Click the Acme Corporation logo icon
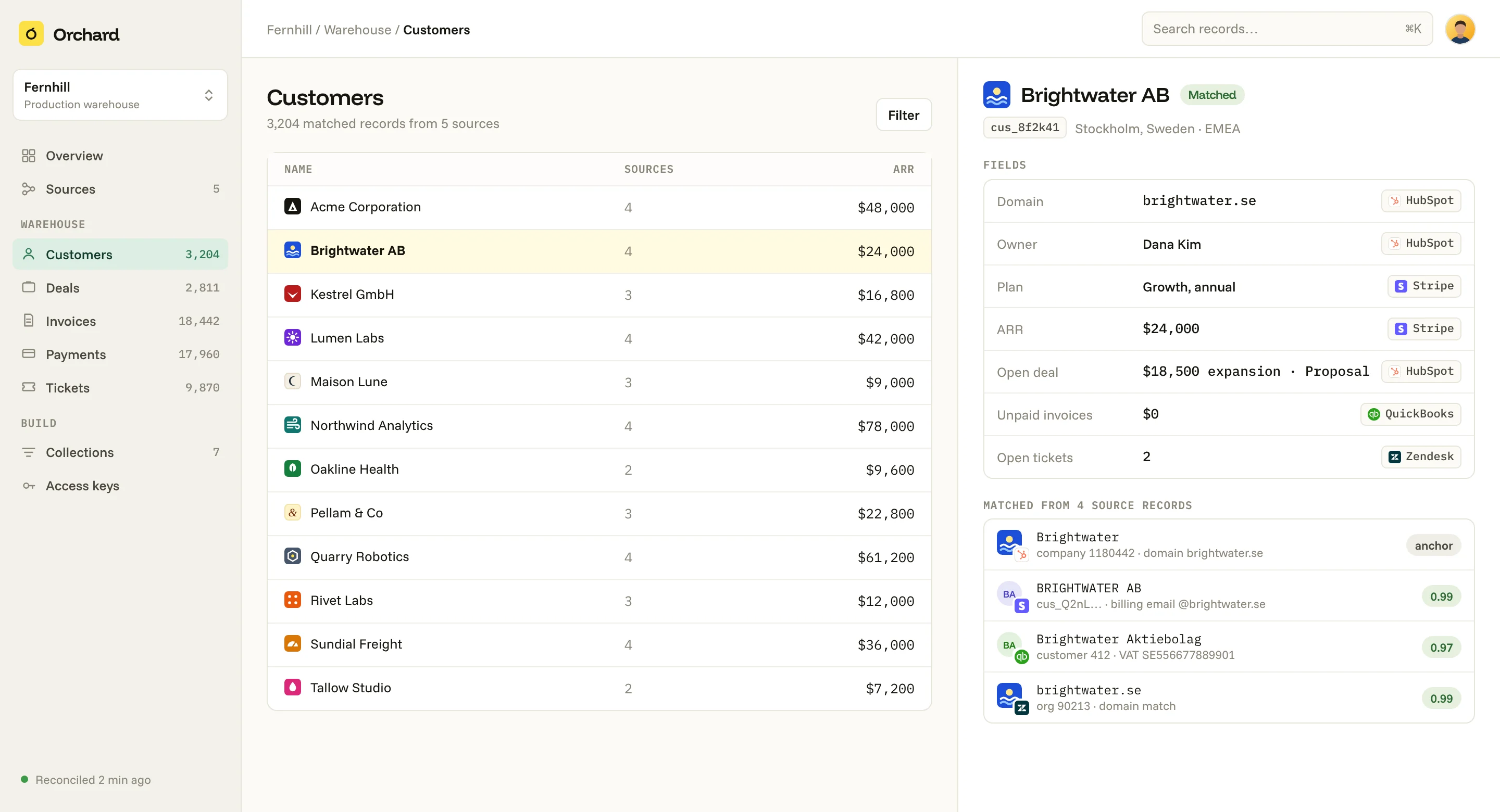Viewport: 1500px width, 812px height. tap(292, 207)
